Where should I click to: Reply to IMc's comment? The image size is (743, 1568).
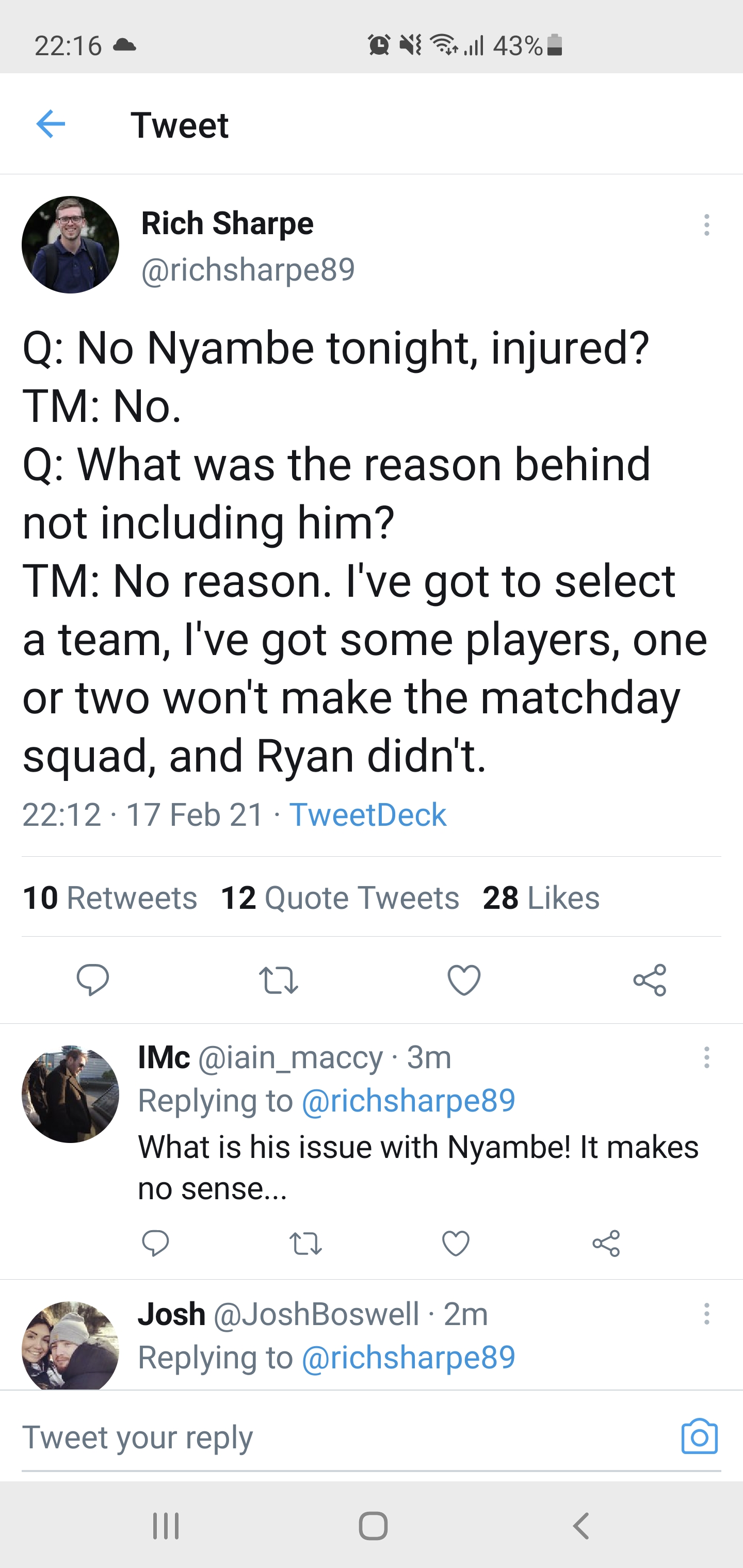(155, 1243)
